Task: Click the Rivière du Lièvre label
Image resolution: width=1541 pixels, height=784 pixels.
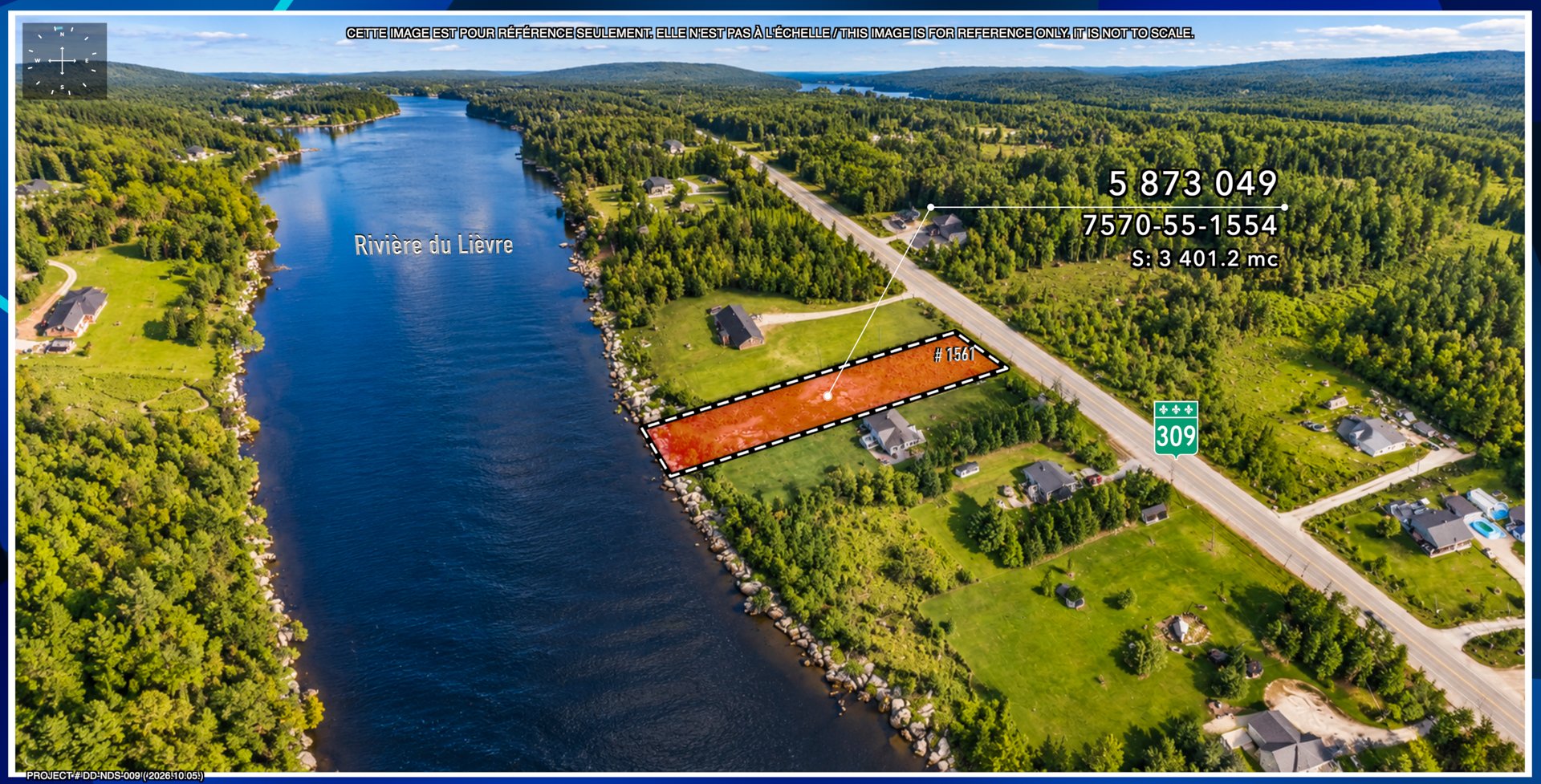Action: 433,245
